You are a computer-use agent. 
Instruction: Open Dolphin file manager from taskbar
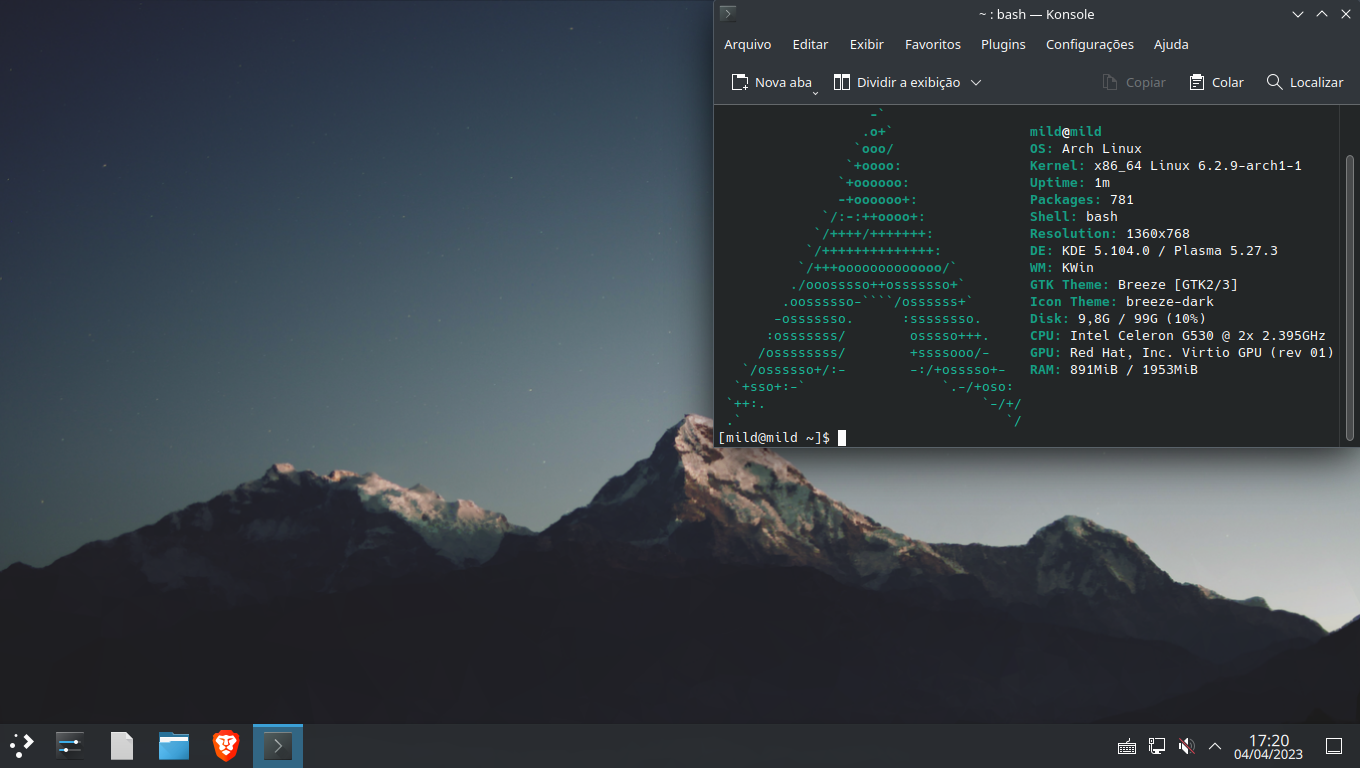174,745
